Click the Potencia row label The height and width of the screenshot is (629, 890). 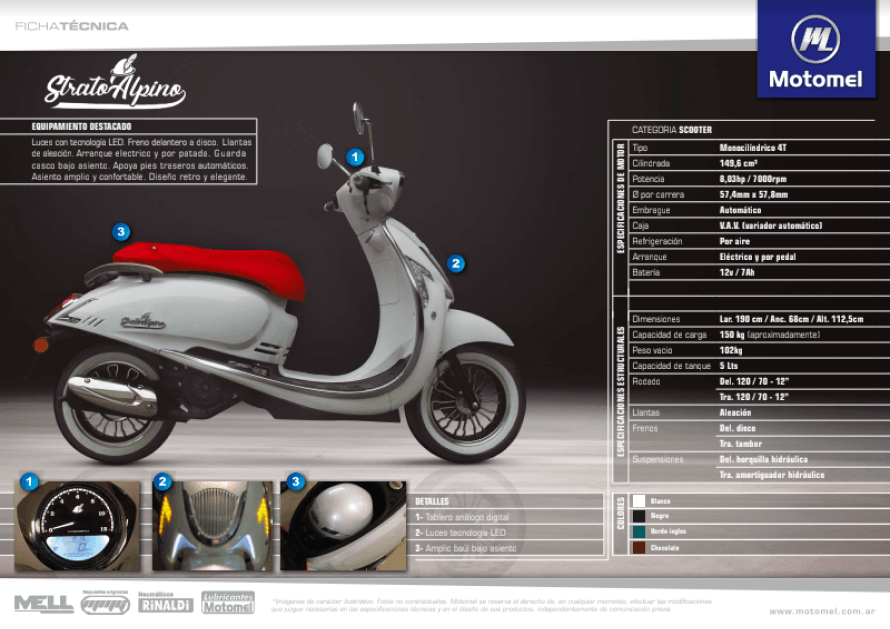[x=648, y=179]
